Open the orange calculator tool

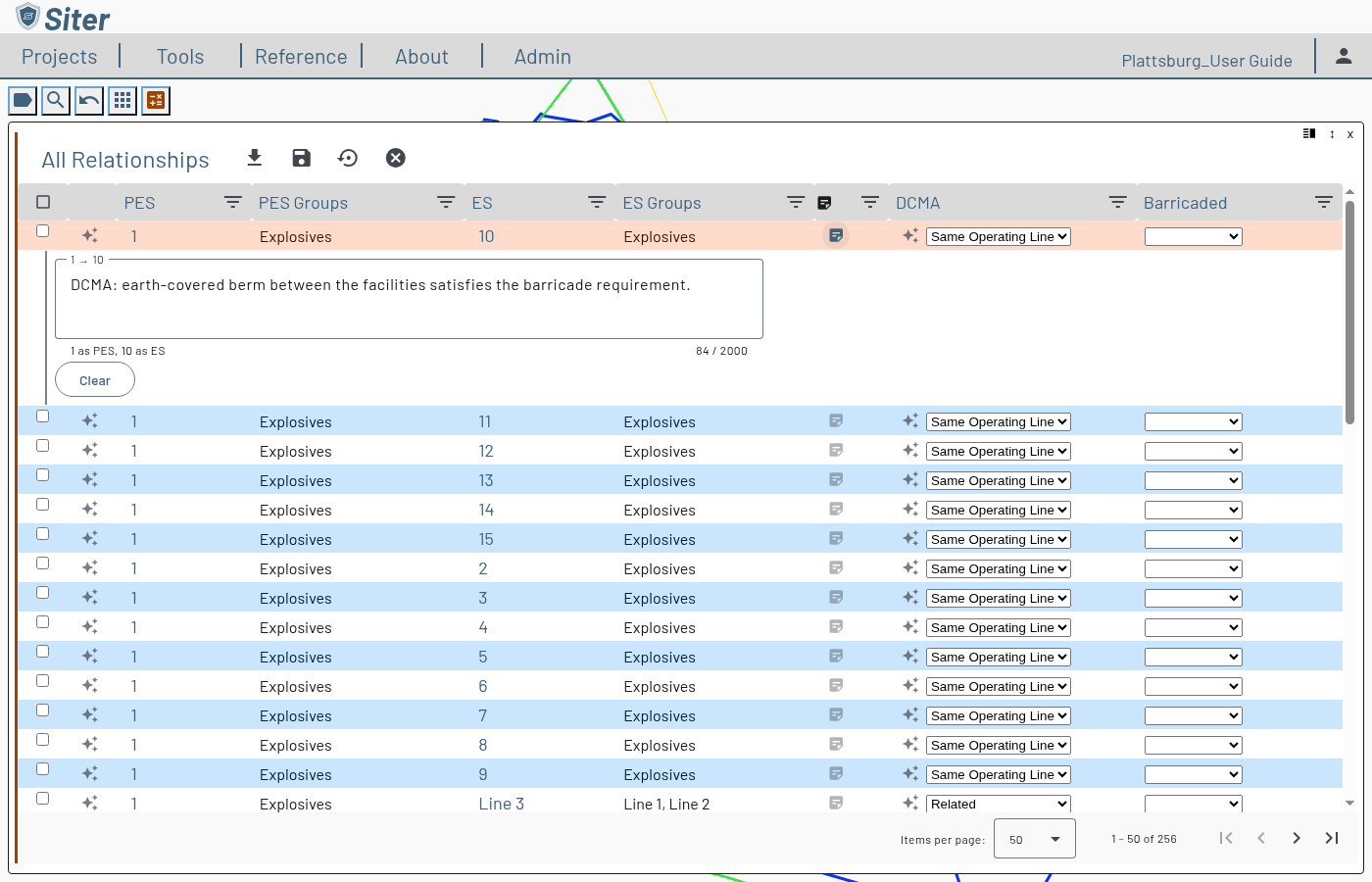(x=156, y=100)
